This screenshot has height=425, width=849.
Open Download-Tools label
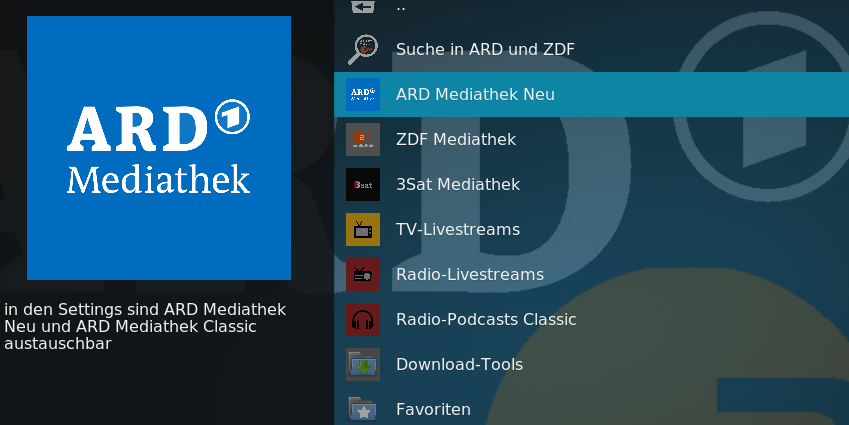460,364
